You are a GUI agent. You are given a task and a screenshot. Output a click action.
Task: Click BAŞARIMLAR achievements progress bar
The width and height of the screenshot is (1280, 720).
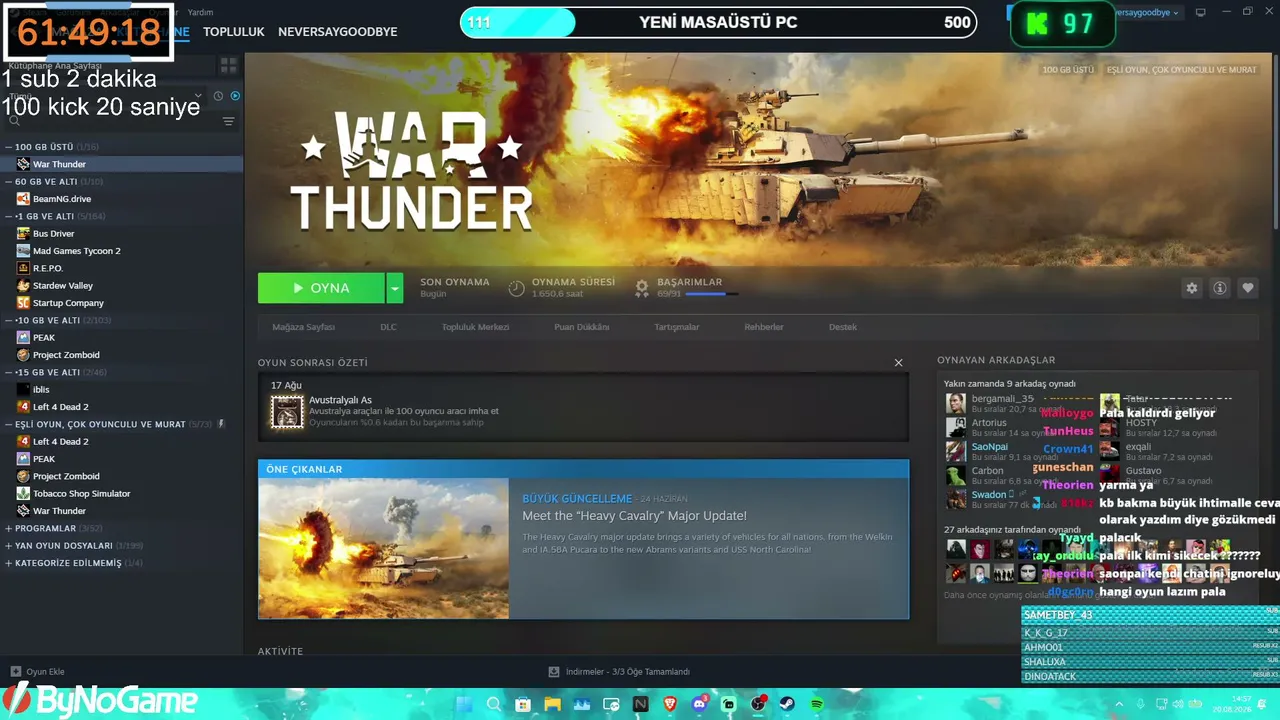(712, 294)
